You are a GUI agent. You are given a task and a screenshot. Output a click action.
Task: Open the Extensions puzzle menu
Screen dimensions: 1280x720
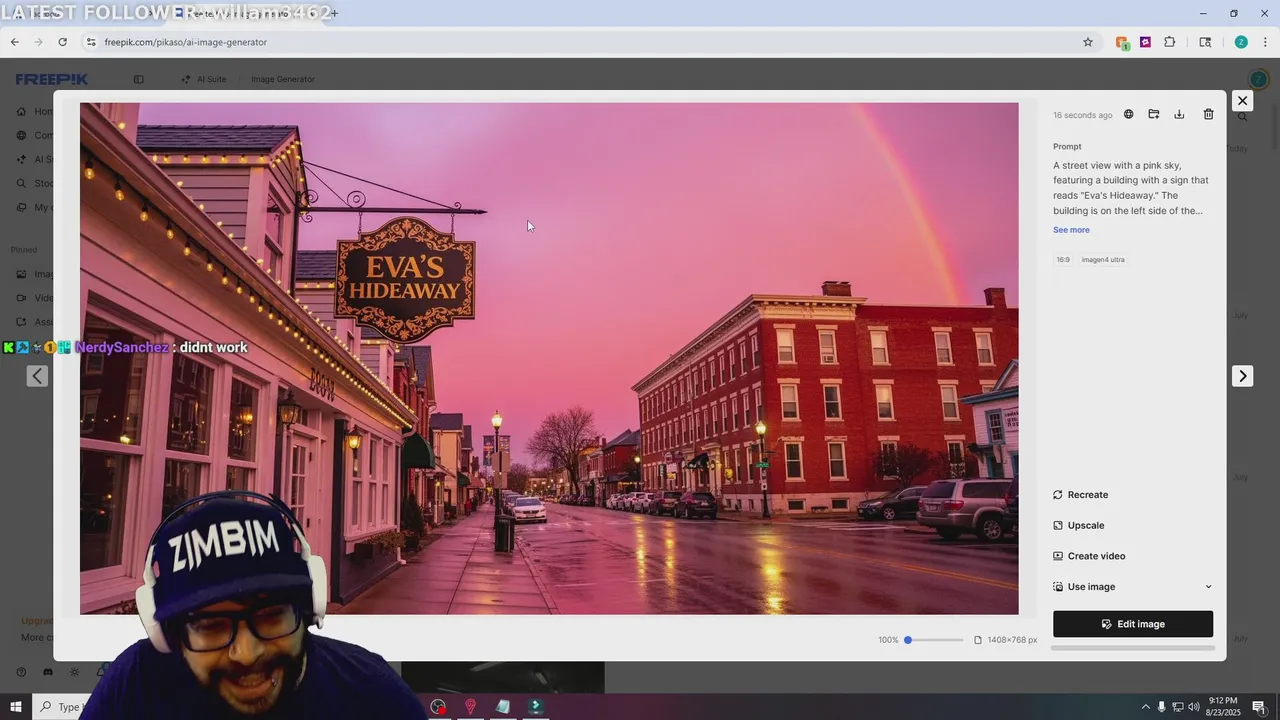pos(1170,42)
